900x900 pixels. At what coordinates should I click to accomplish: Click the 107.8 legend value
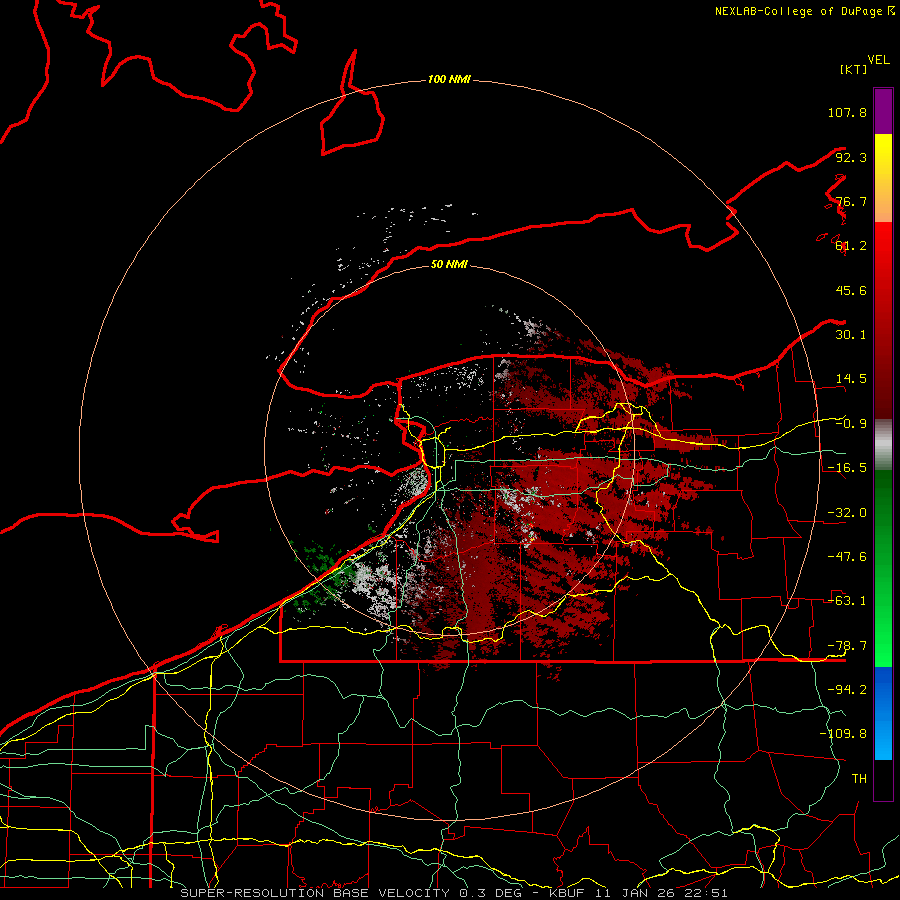[847, 112]
